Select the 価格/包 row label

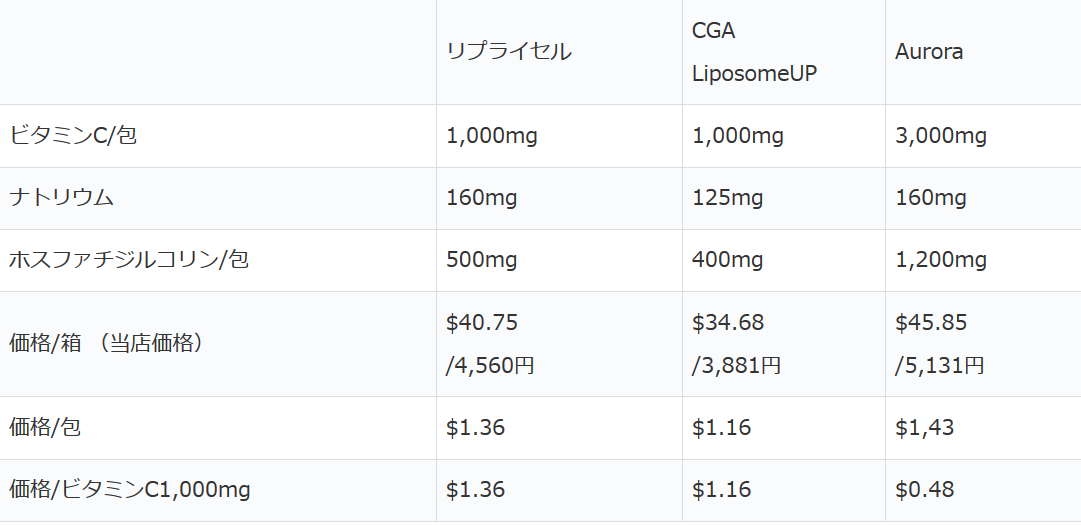pyautogui.click(x=45, y=428)
